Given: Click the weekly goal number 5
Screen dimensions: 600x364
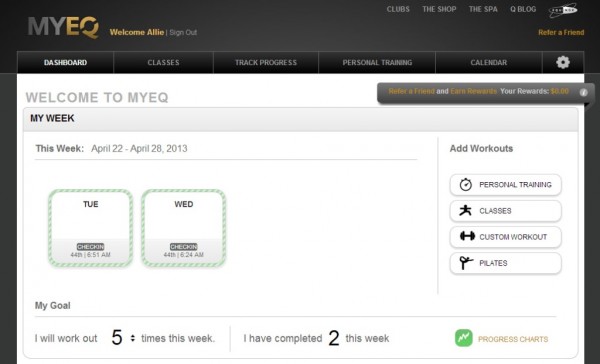Looking at the screenshot, I should pyautogui.click(x=117, y=338).
